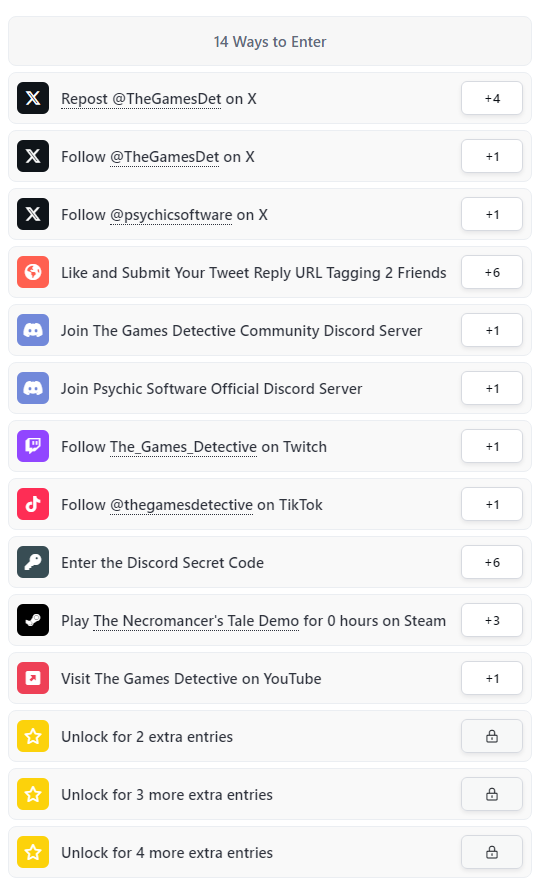This screenshot has width=540, height=884.
Task: Click the 14 Ways to Enter header
Action: coord(270,42)
